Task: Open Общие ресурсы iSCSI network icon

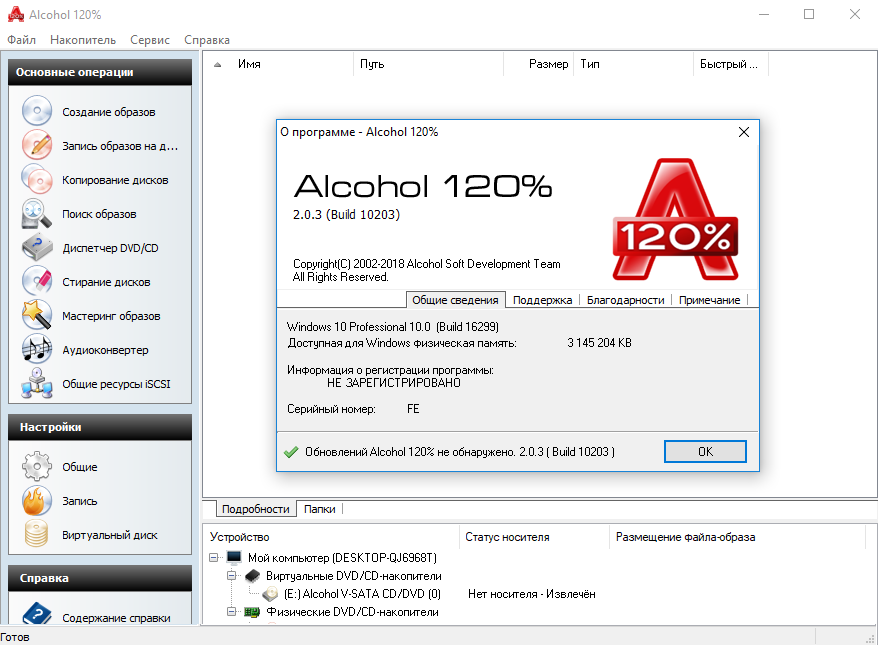Action: [37, 384]
